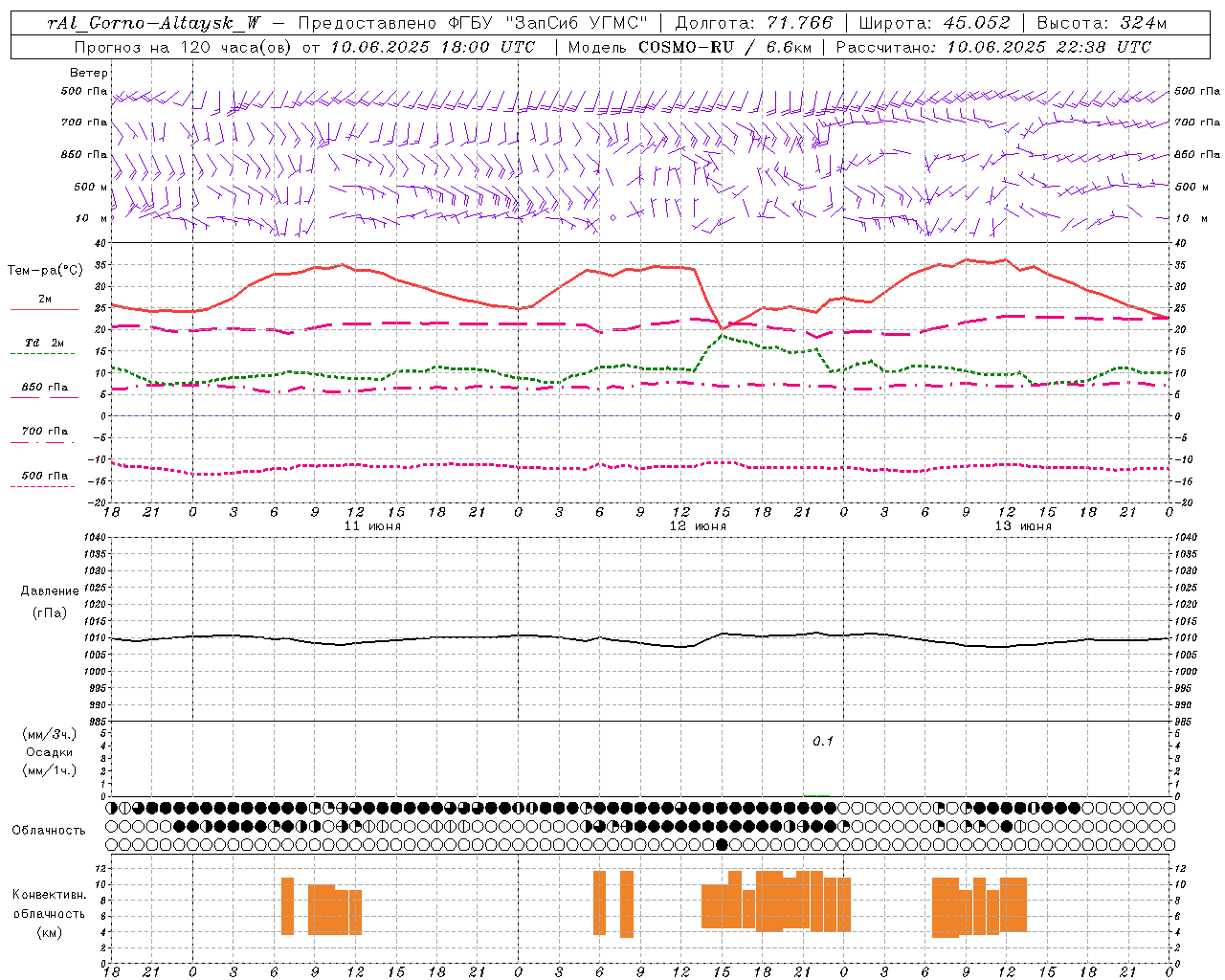Screen dimensions: 1225x980
Task: Click the Осадки precipitation label
Action: pos(49,752)
